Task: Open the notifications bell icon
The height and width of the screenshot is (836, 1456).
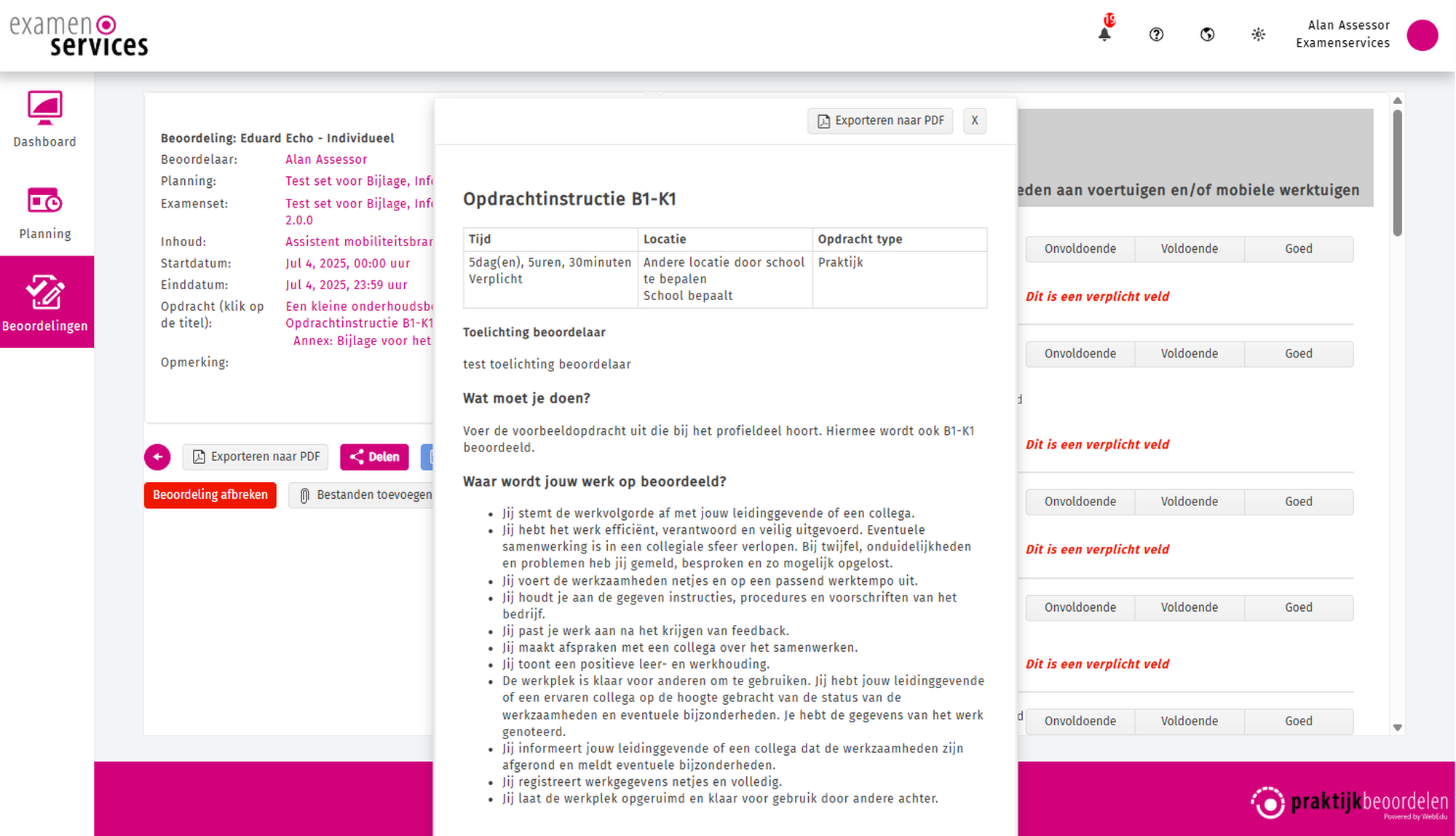Action: (1104, 33)
